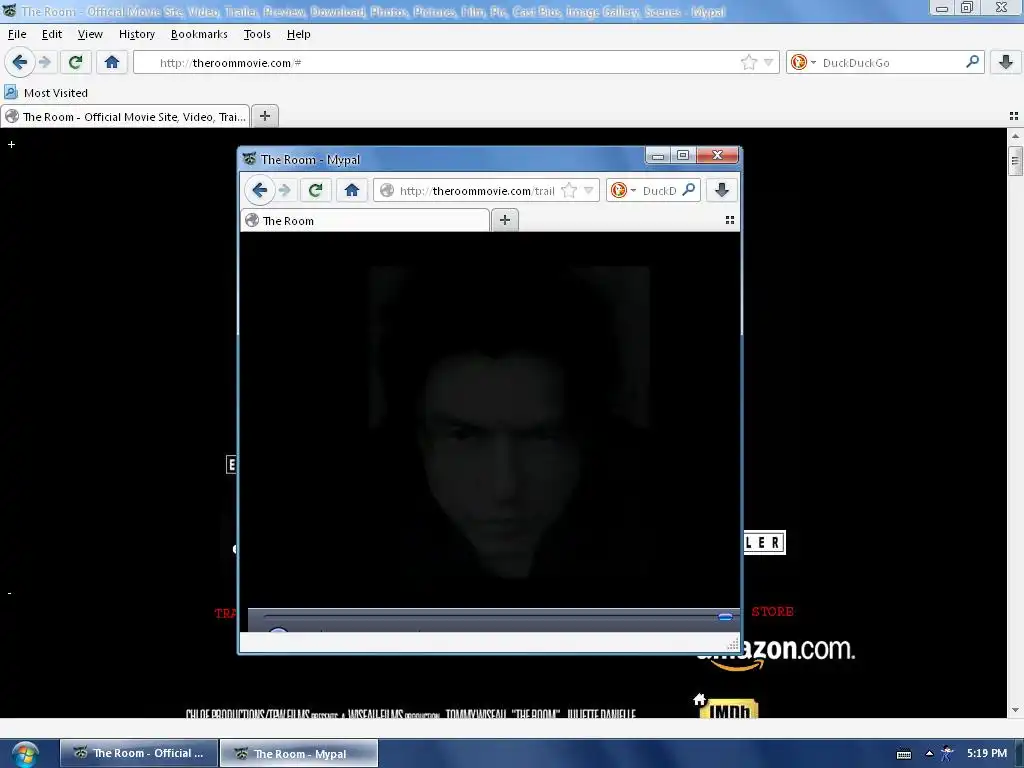
Task: Click site identity globe in popup address bar
Action: (387, 190)
